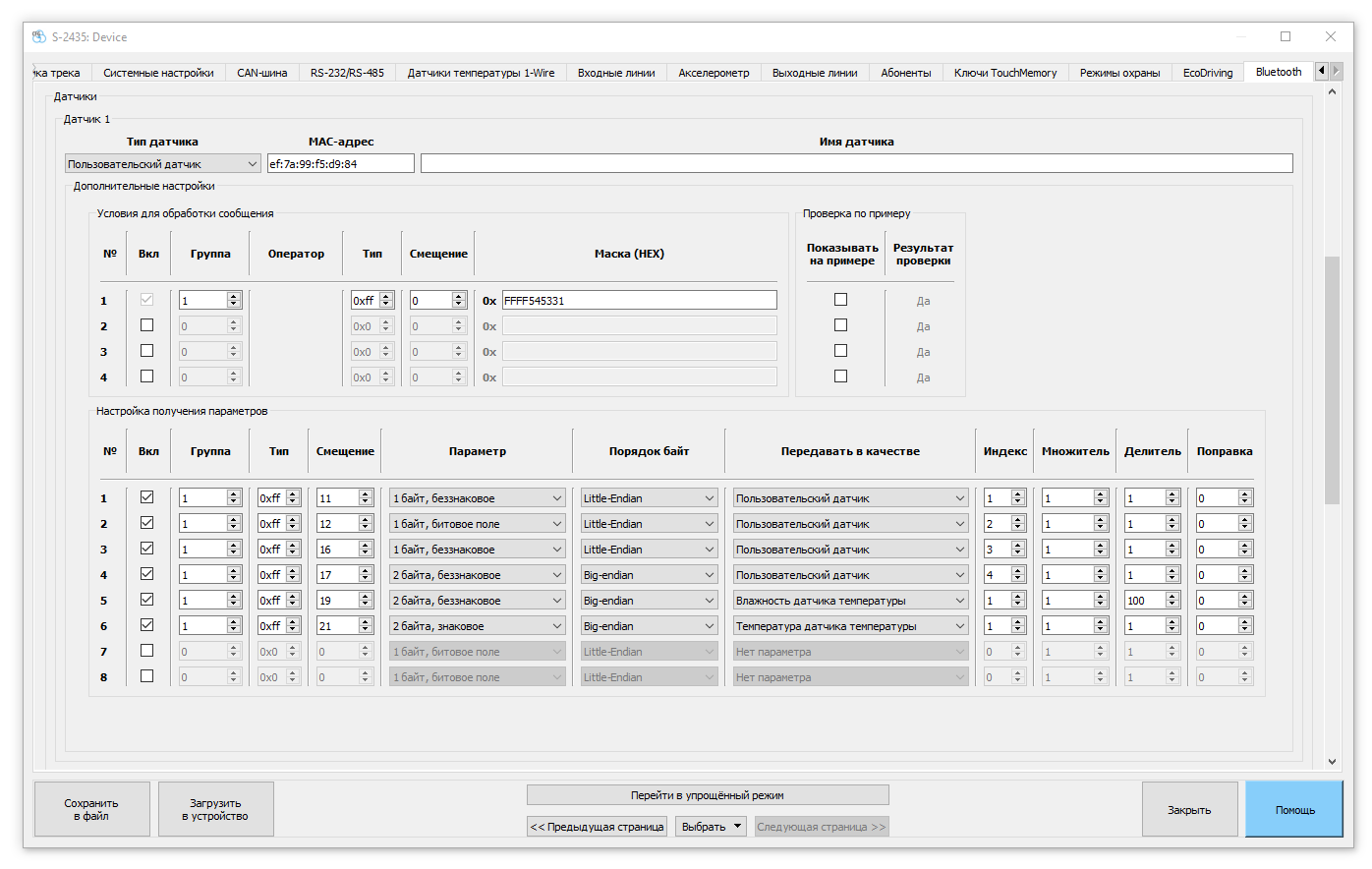Viewport: 1372px width, 869px height.
Task: Click Группа spinner in parameter row 5
Action: coord(209,601)
